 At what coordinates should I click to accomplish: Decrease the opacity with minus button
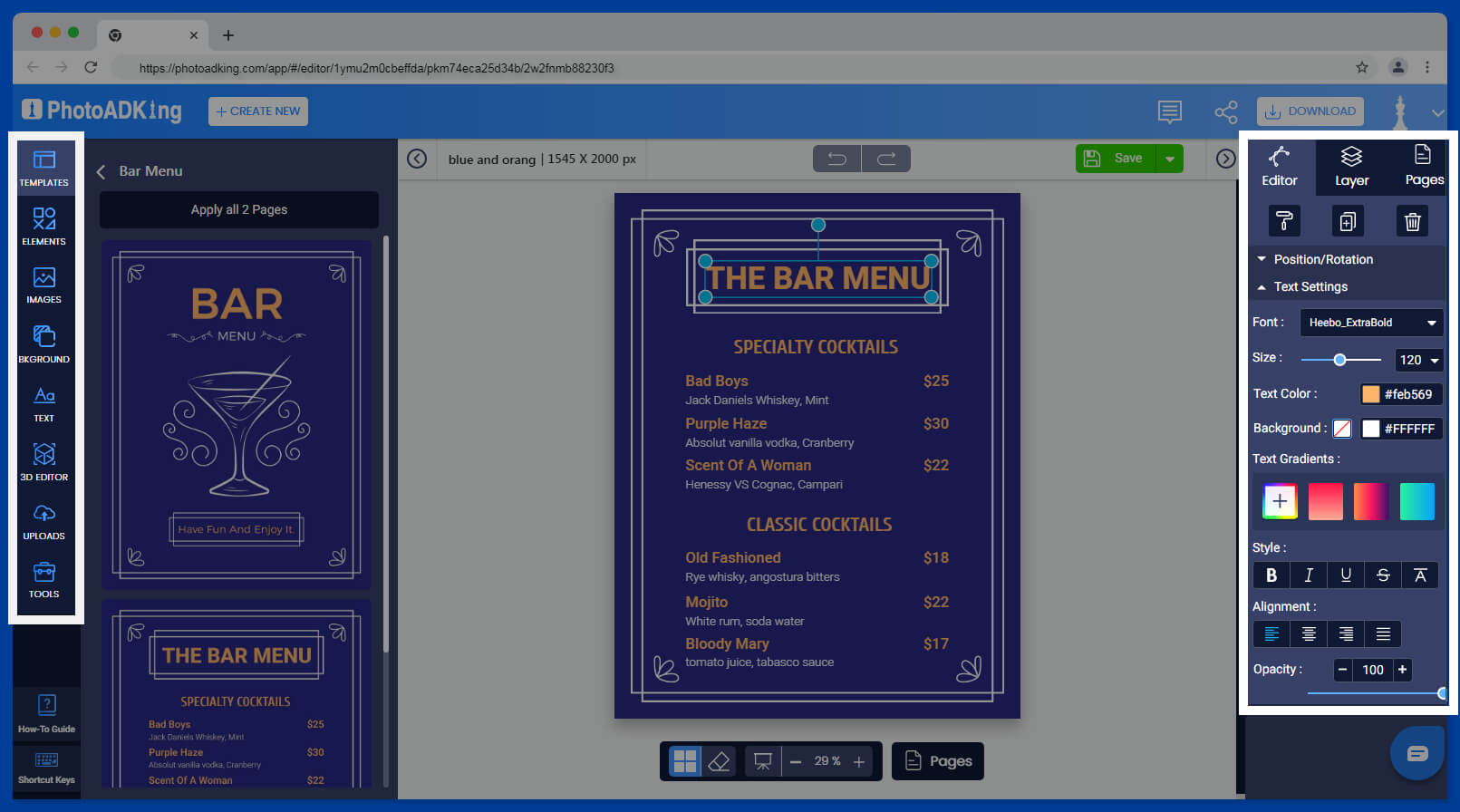pos(1342,670)
